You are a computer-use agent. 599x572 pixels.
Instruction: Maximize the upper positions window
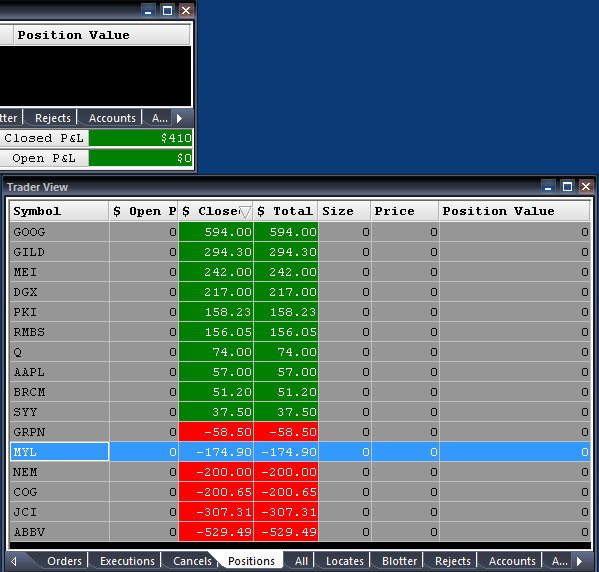tap(167, 11)
